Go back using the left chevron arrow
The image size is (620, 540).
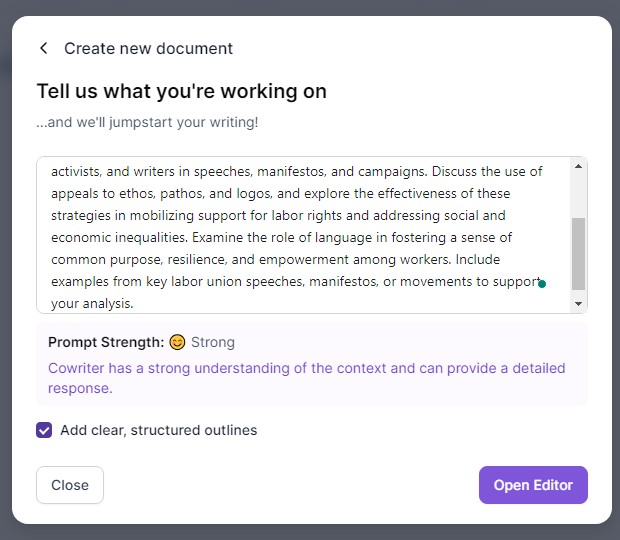click(43, 48)
